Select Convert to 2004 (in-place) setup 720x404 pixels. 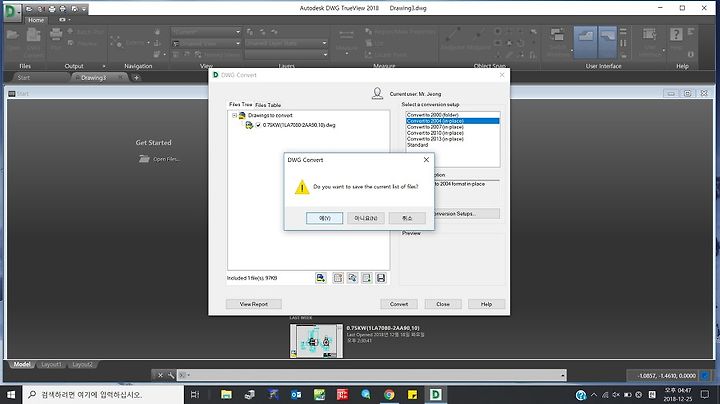click(452, 121)
